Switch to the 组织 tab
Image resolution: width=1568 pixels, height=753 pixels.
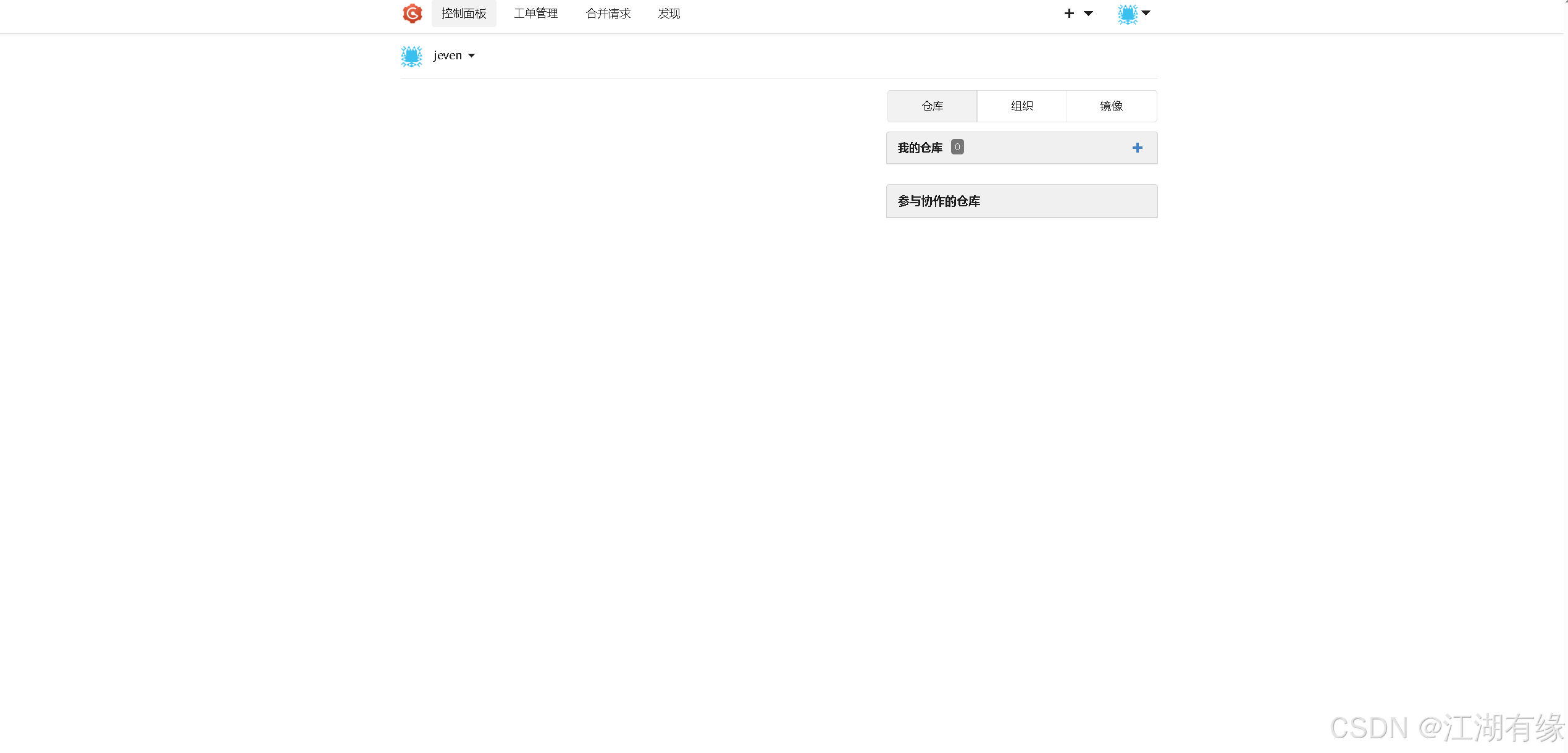tap(1021, 106)
